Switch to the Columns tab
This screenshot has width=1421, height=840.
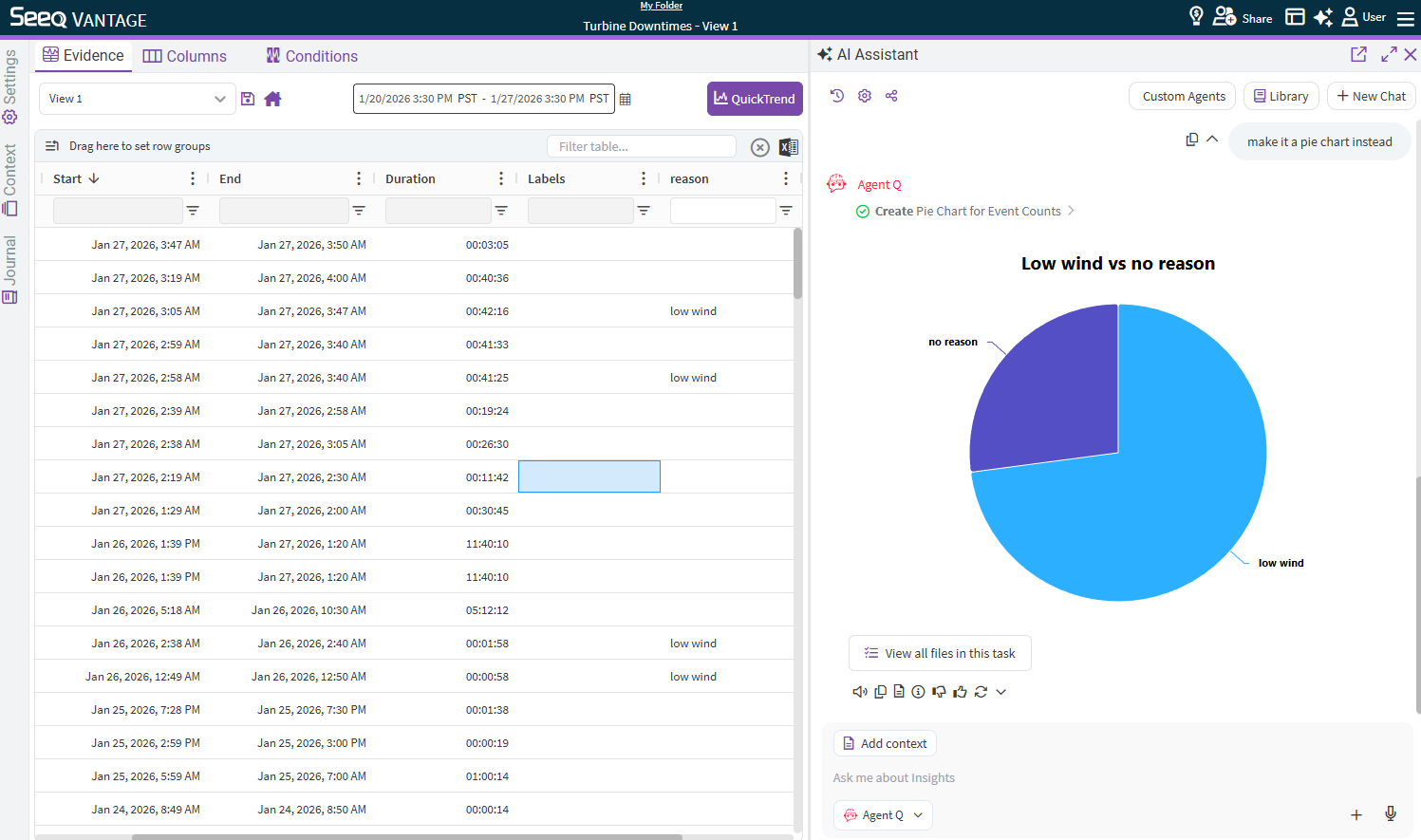click(185, 56)
